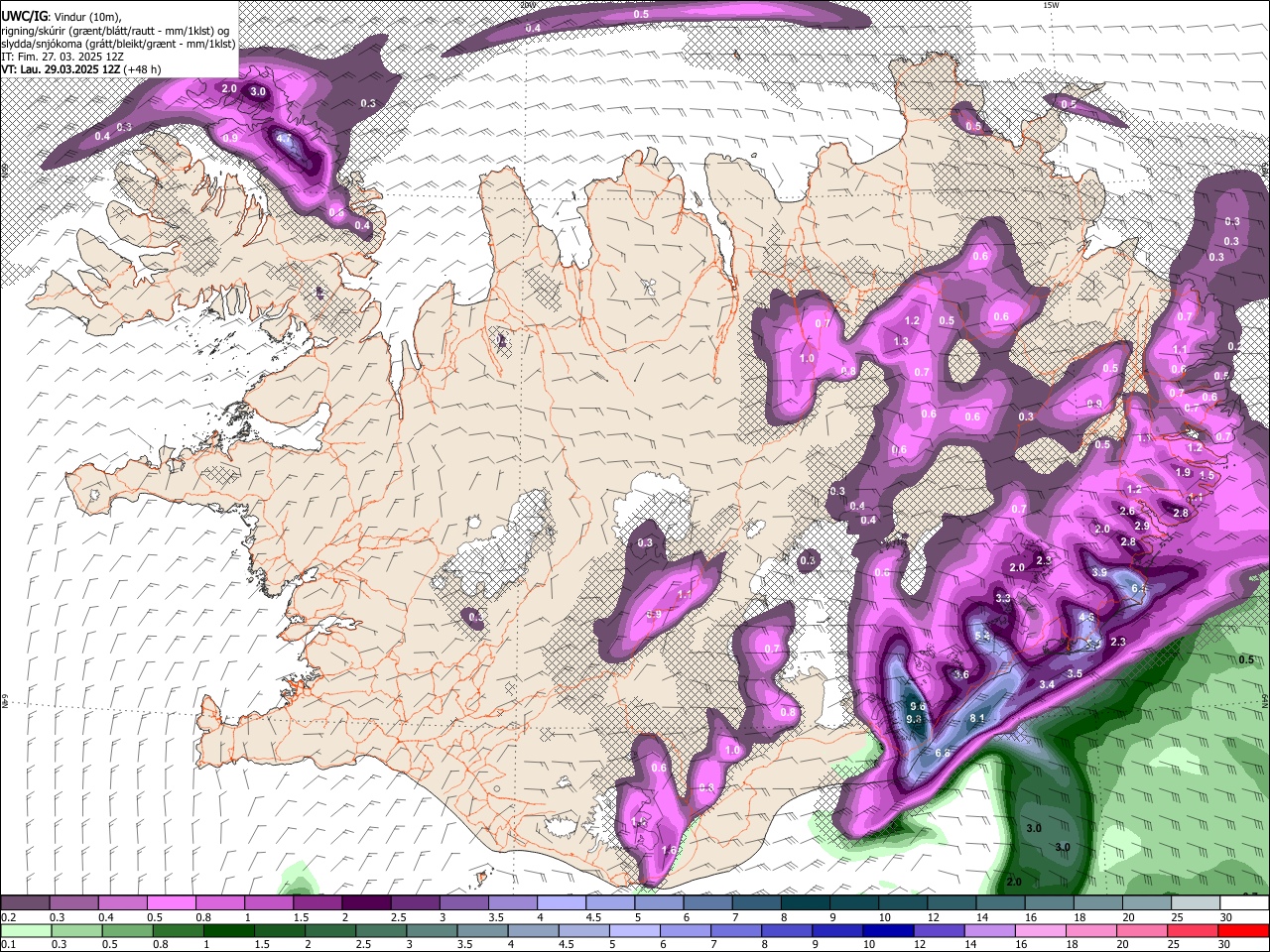Pick the light purple 14–16 swatch, lower legend

click(988, 930)
